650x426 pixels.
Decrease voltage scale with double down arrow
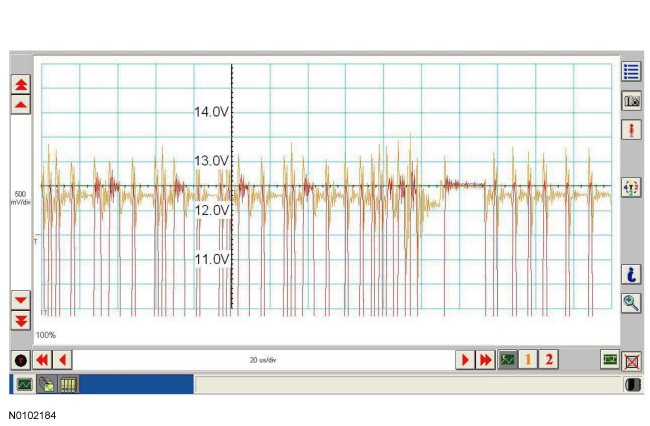click(x=21, y=319)
